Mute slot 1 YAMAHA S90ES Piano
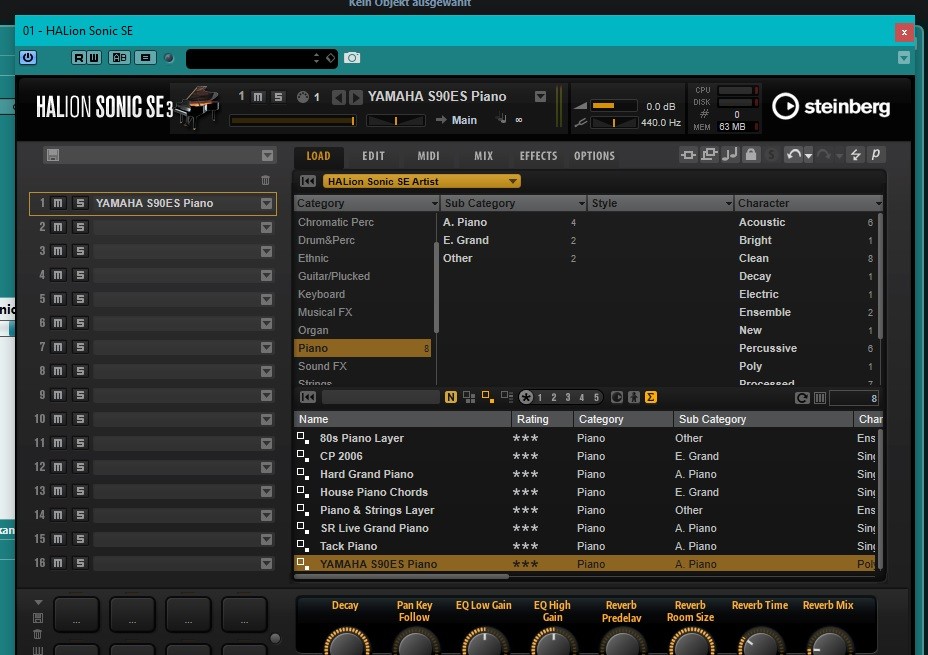Screen dimensions: 928x655 pyautogui.click(x=59, y=203)
